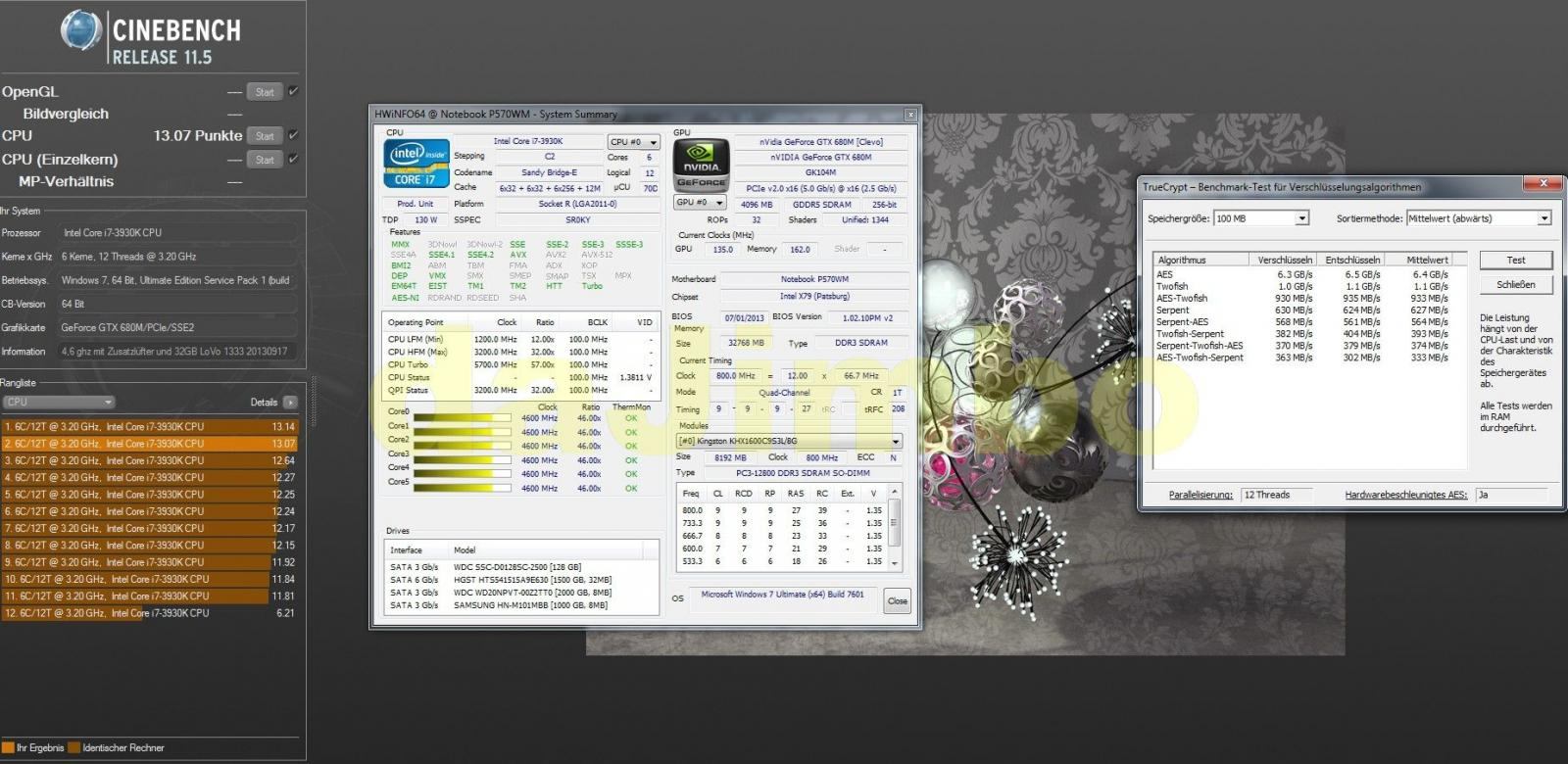Click the NVIDIA GeForce logo in HWiNFO64
Viewport: 1568px width, 764px height.
[x=701, y=165]
